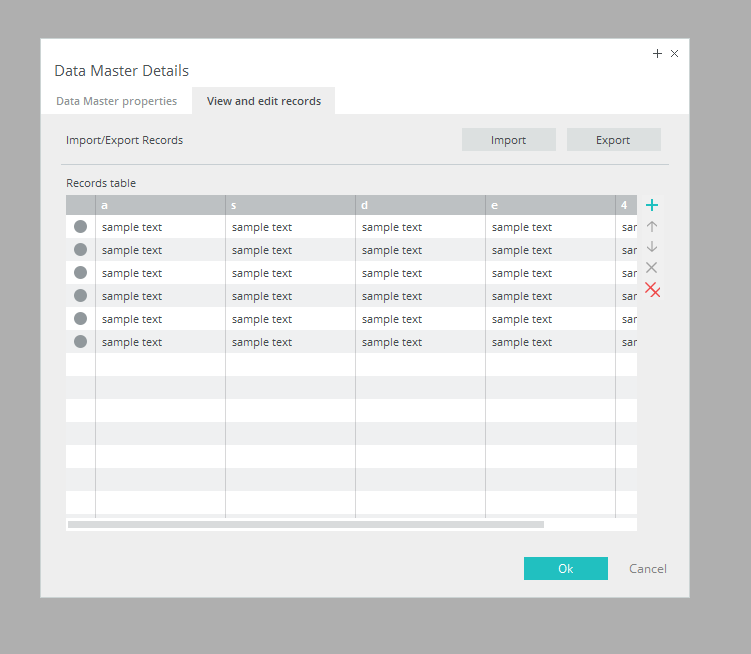Select the first row's gray circle

(x=80, y=227)
